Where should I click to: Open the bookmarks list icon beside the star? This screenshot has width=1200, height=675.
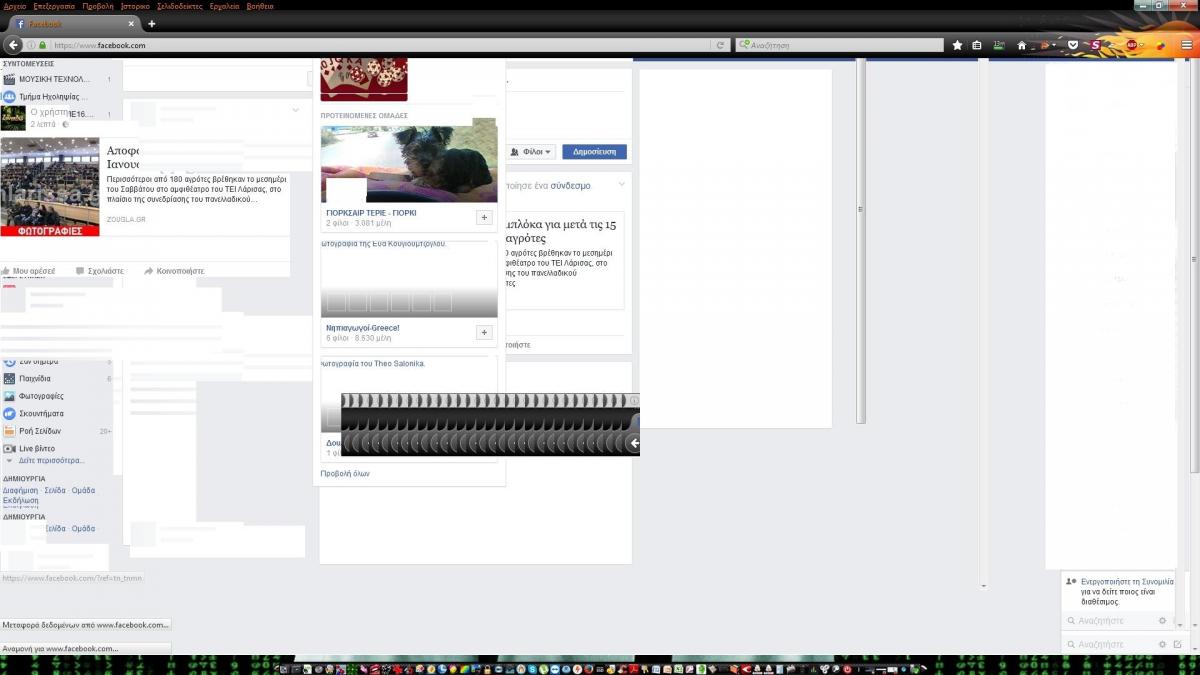[977, 45]
